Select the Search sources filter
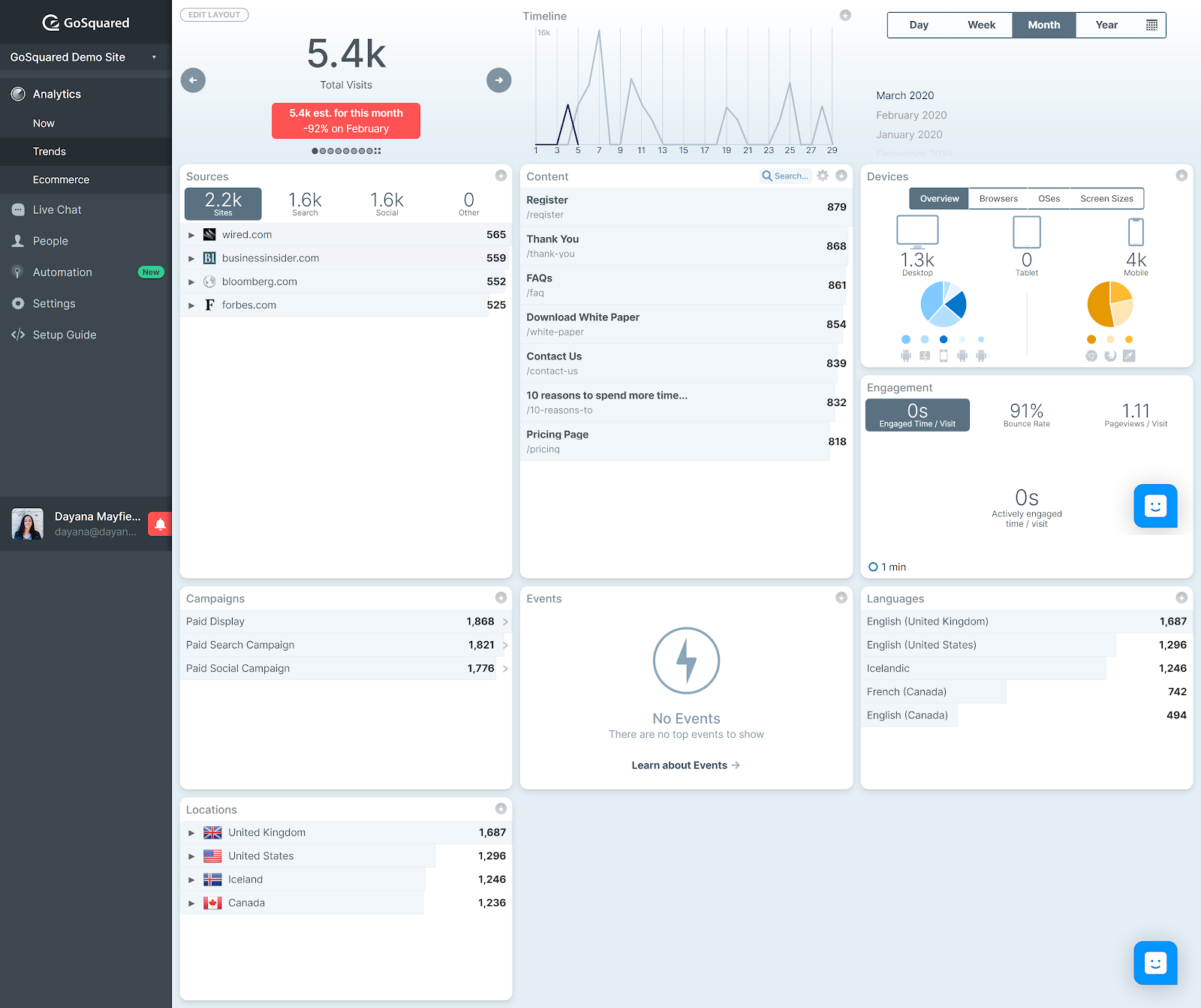Screen dimensions: 1201x1008 (305, 203)
